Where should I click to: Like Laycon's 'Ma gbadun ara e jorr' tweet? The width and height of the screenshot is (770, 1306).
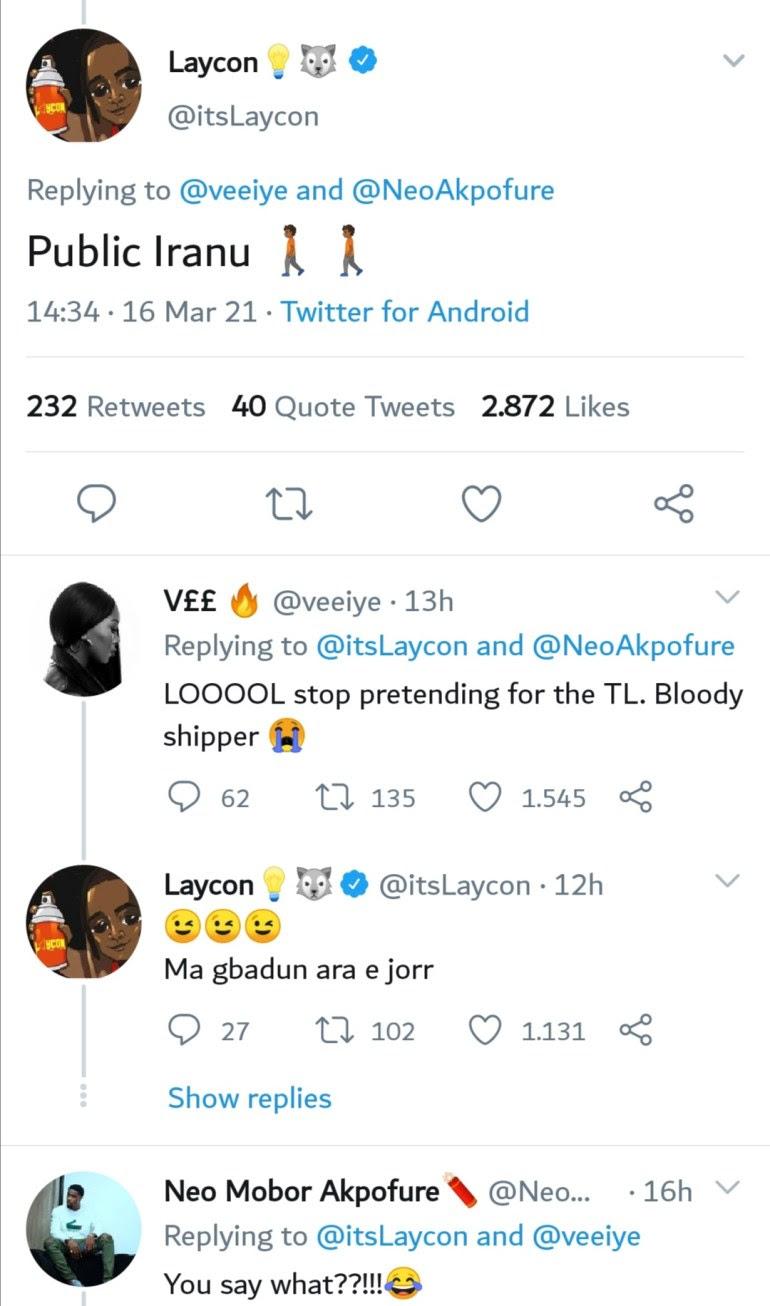tap(485, 1030)
